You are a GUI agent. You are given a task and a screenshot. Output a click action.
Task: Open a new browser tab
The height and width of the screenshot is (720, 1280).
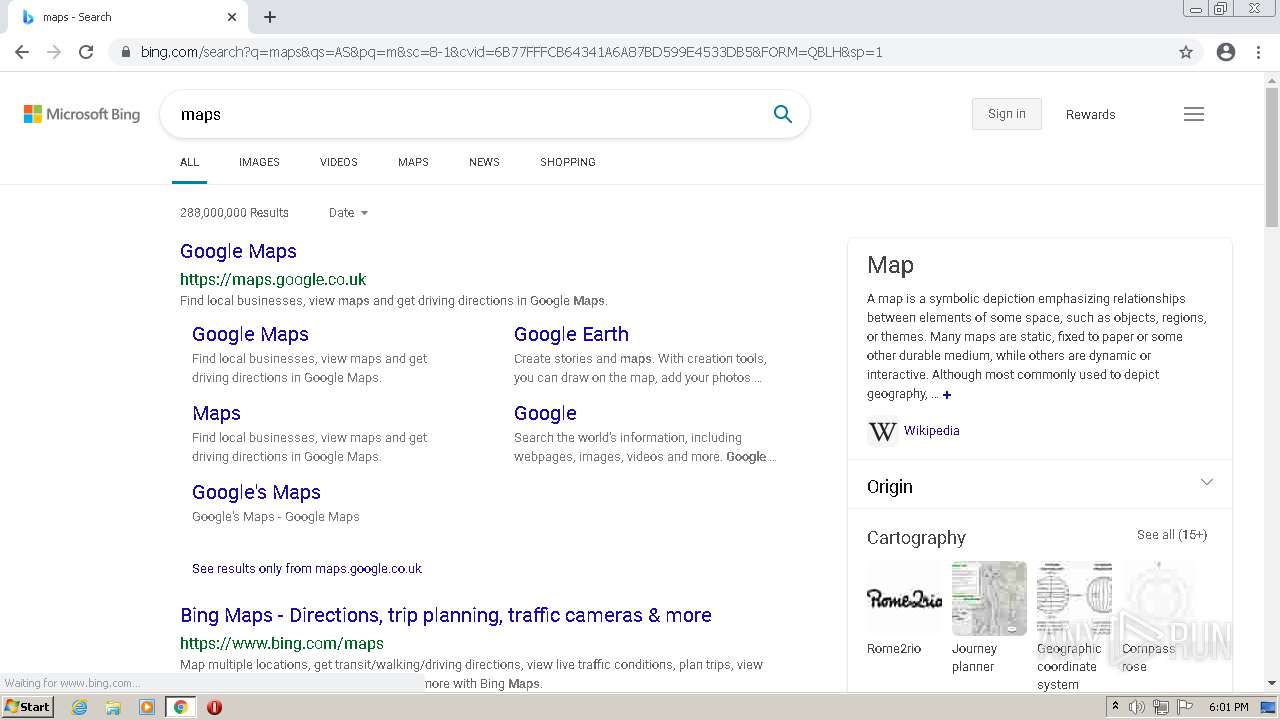pos(270,17)
